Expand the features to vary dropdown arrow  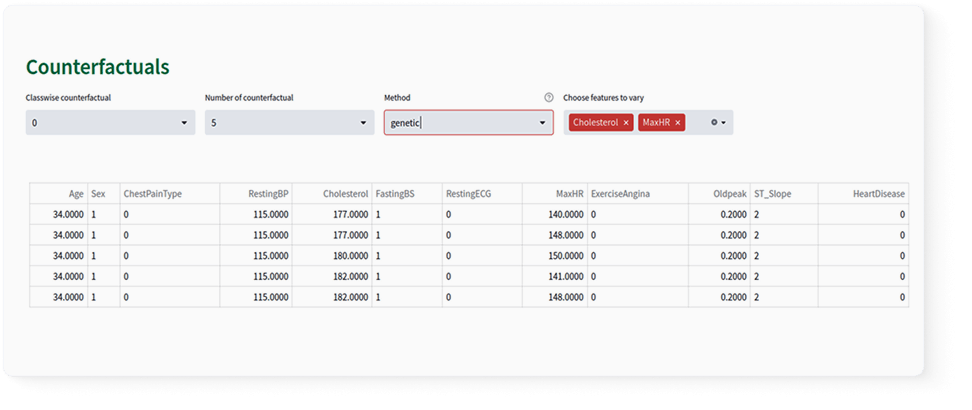723,123
